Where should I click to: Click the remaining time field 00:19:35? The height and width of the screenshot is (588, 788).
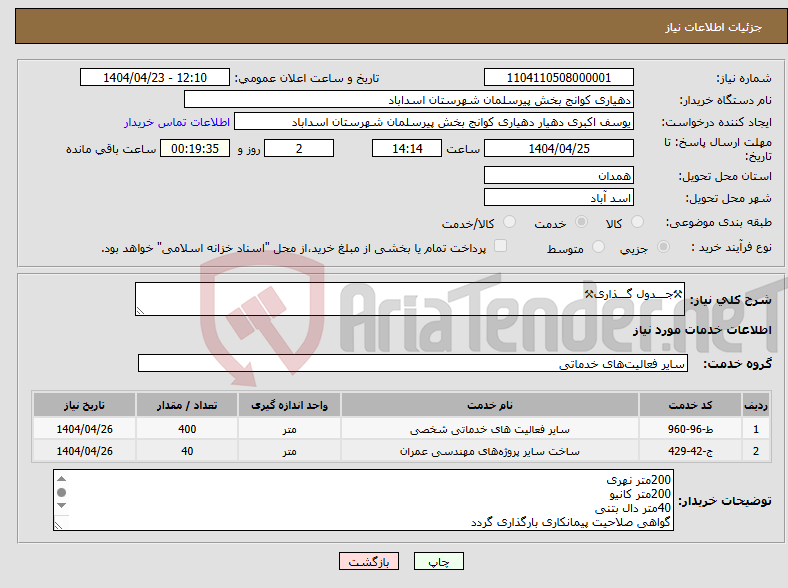pos(195,148)
